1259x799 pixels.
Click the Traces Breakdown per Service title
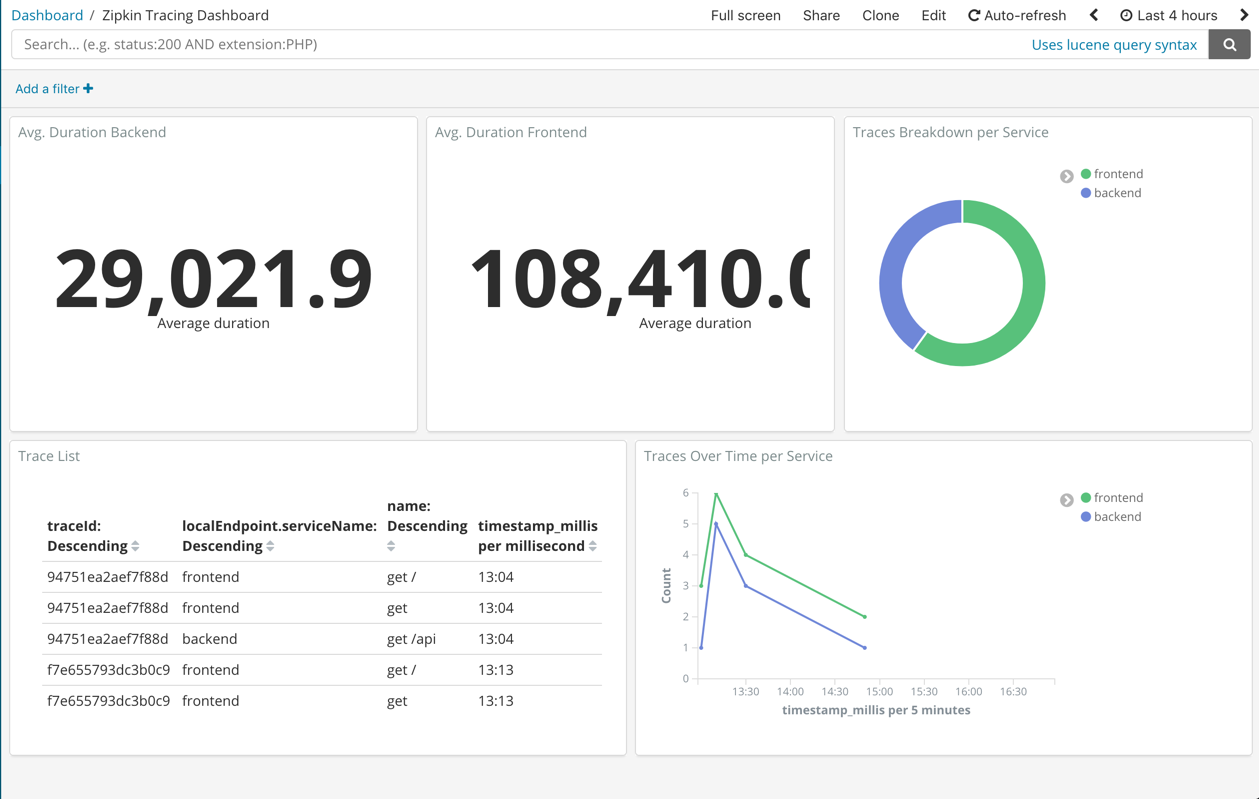pyautogui.click(x=950, y=132)
